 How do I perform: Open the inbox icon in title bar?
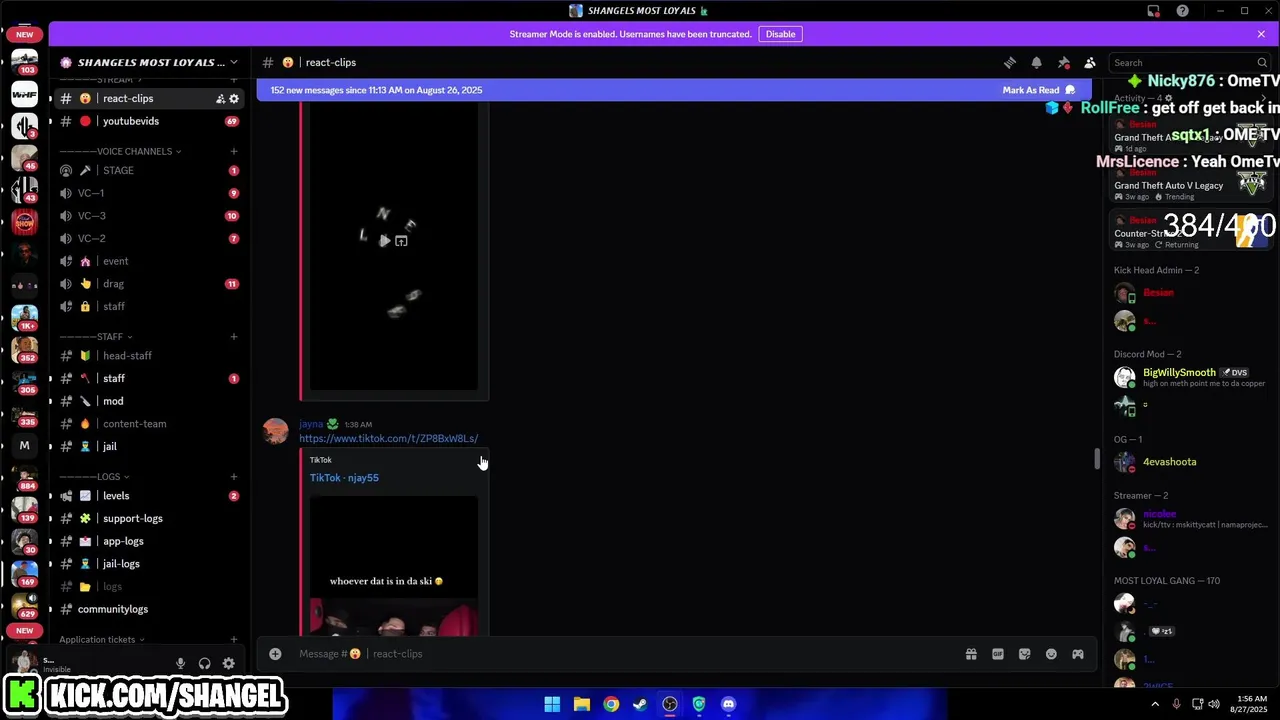pyautogui.click(x=1153, y=11)
